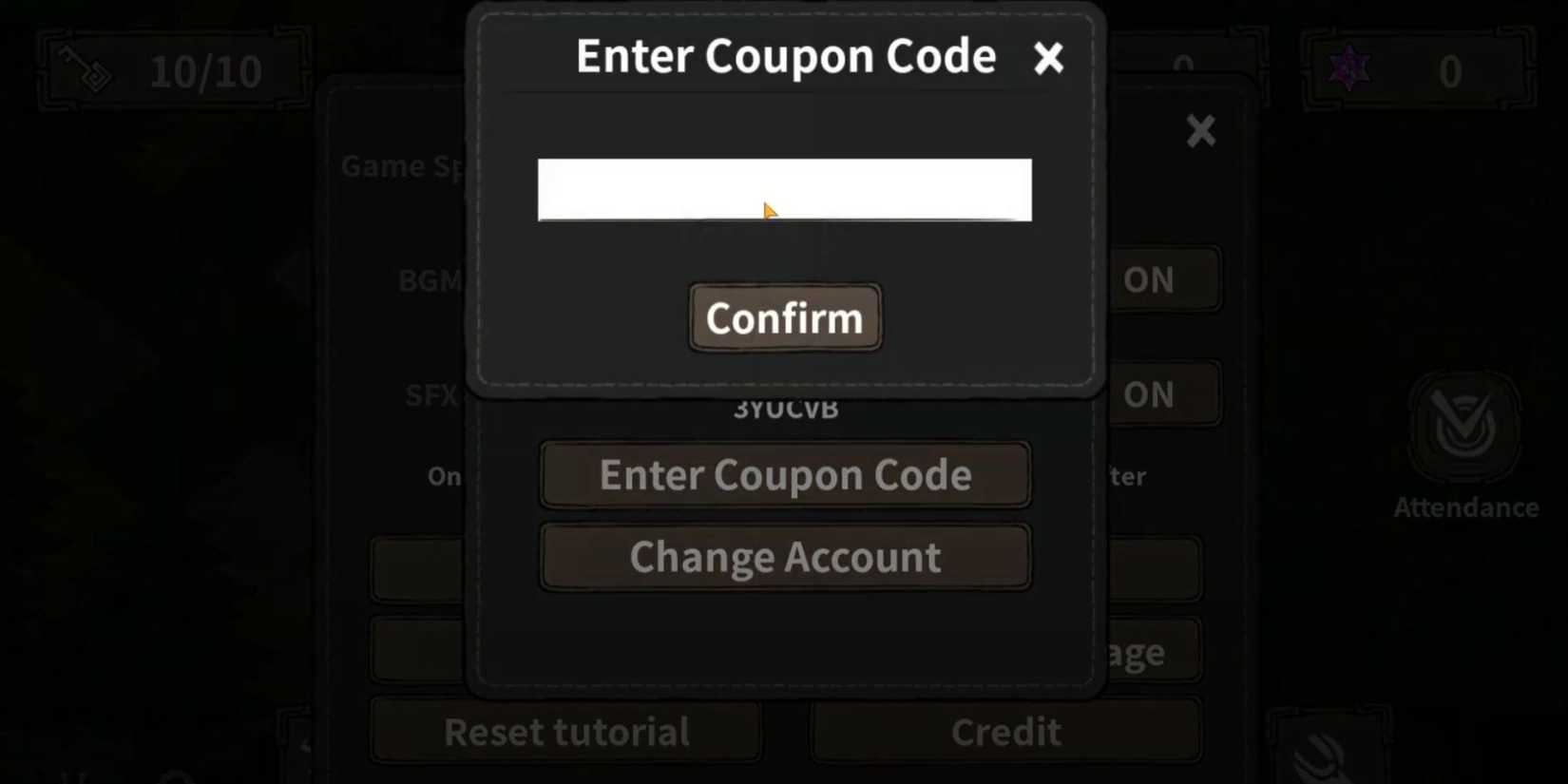Close the Enter Coupon Code dialog

point(1048,58)
